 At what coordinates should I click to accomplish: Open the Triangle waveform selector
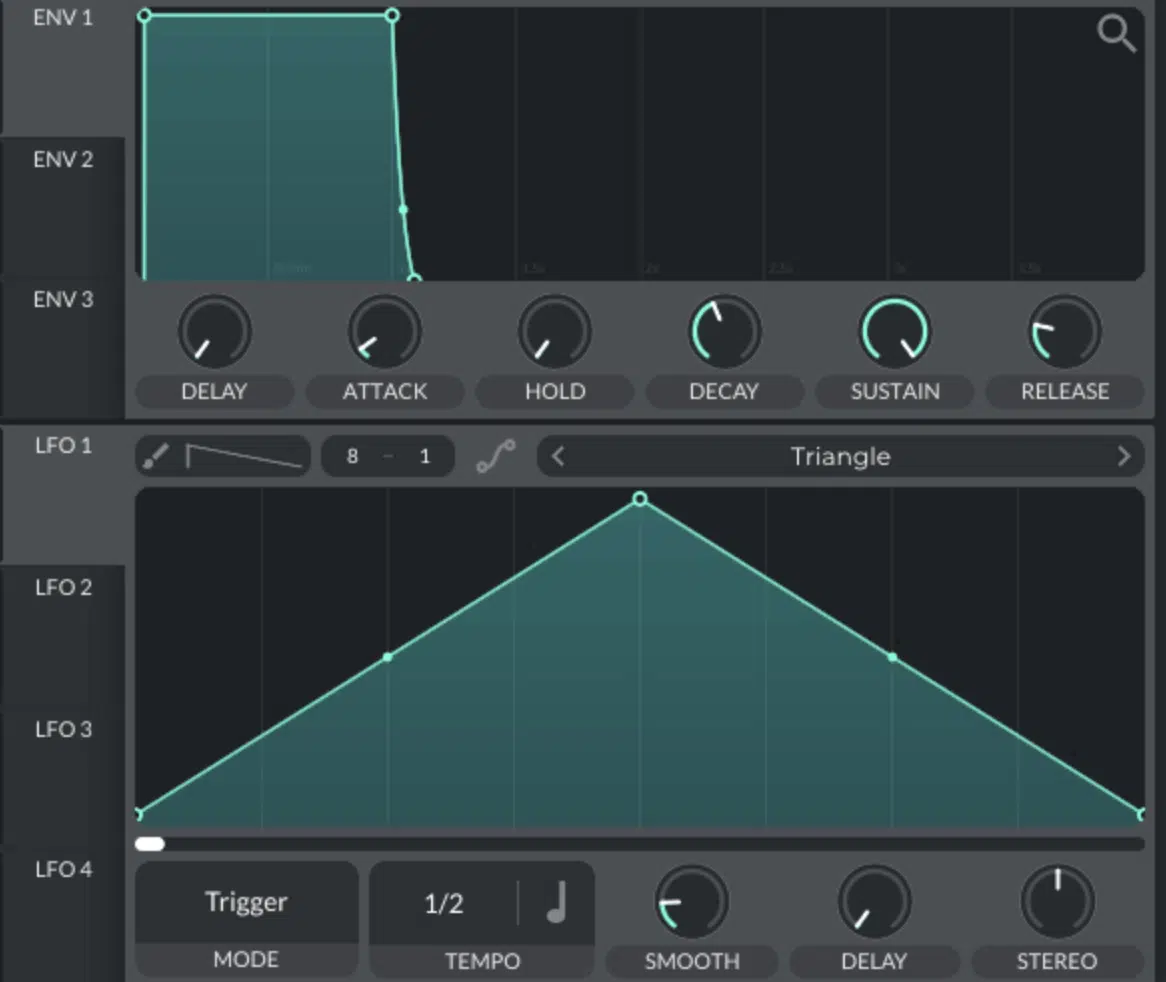[840, 456]
